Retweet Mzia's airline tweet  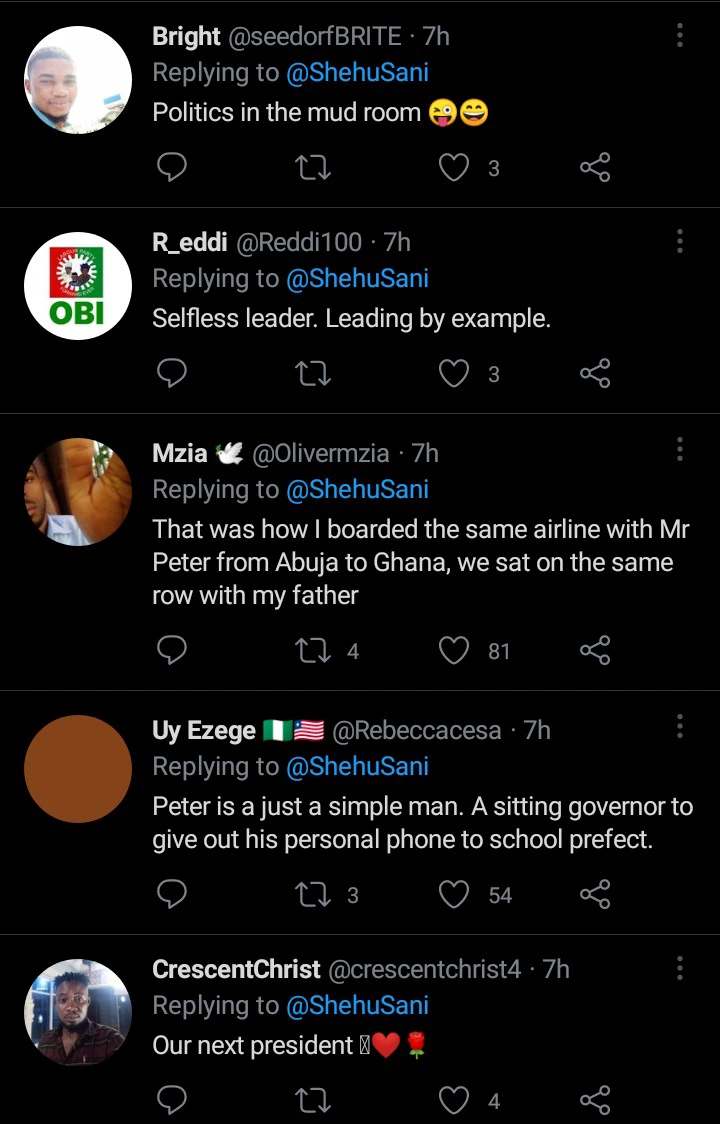click(x=314, y=651)
